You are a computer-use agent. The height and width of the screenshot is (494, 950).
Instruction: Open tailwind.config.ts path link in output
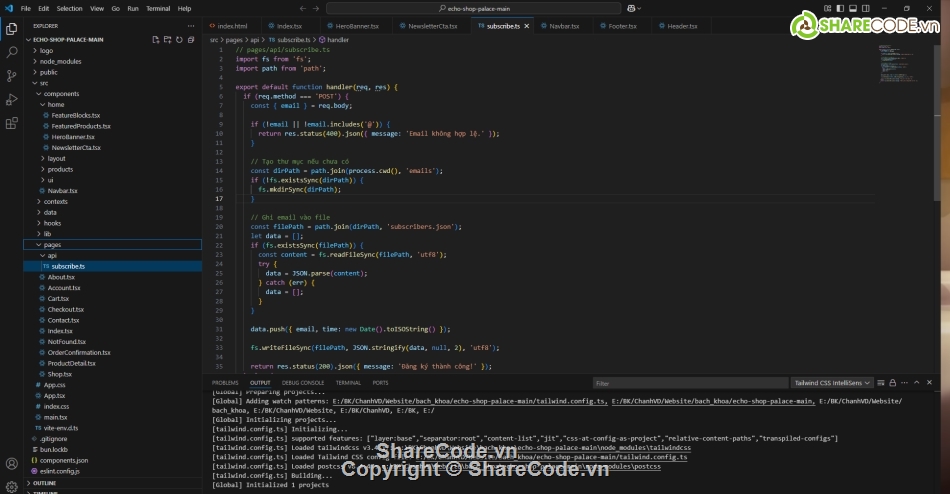468,401
